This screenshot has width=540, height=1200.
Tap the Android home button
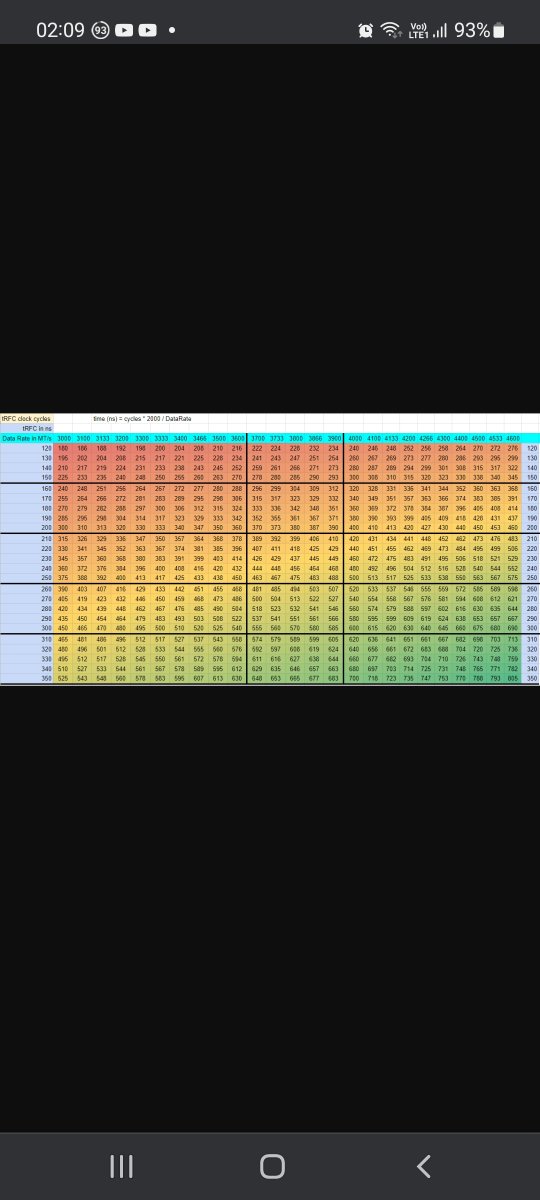(271, 1166)
